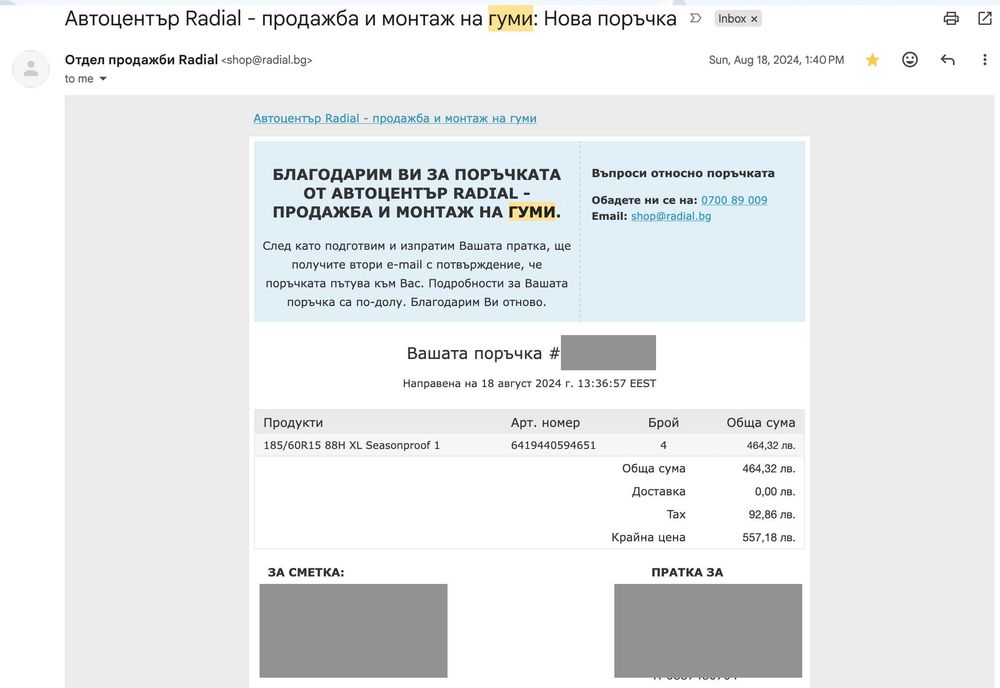Reply using the arrow icon

tap(948, 60)
